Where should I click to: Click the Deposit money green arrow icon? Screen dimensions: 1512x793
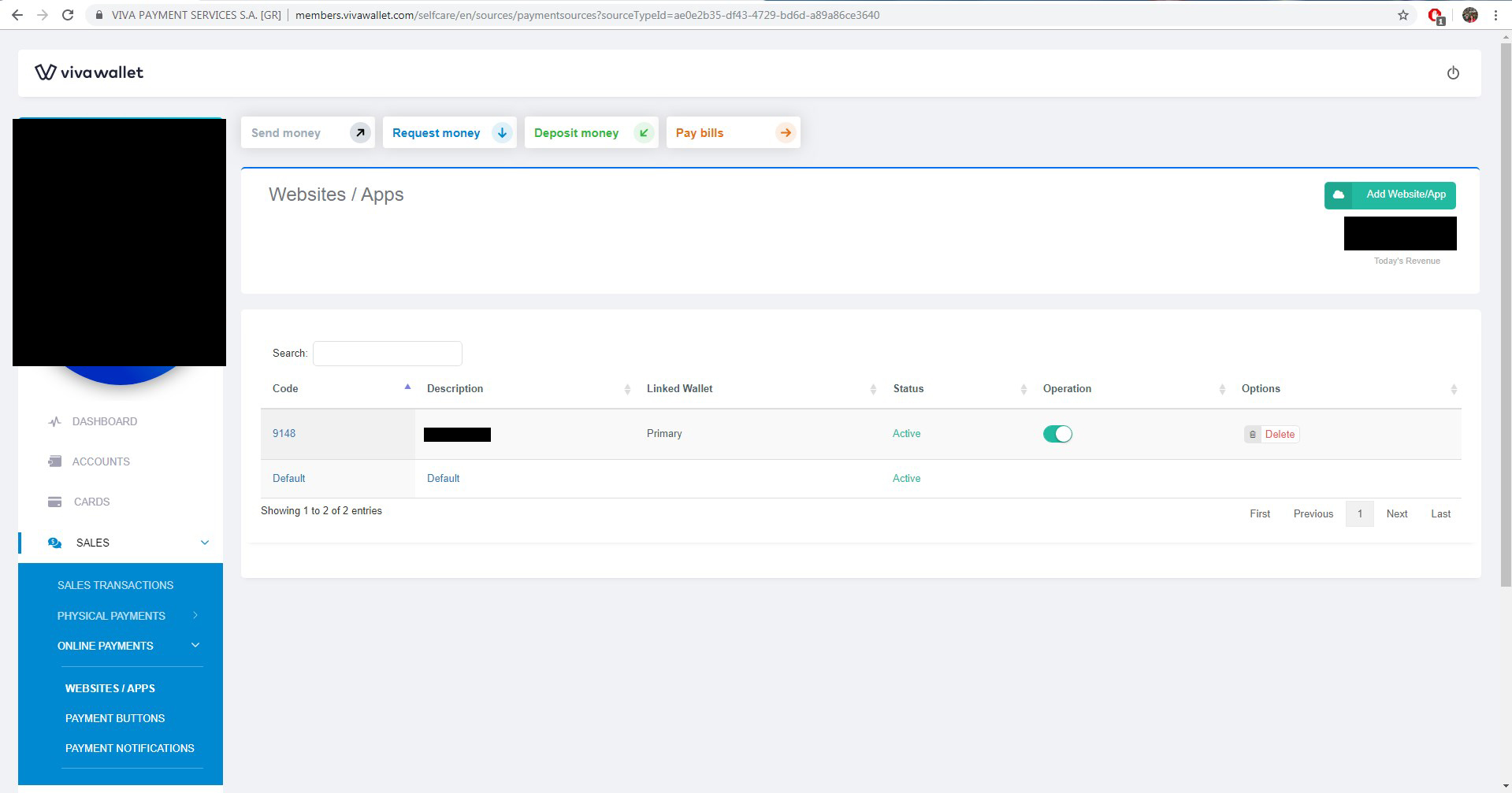(644, 132)
